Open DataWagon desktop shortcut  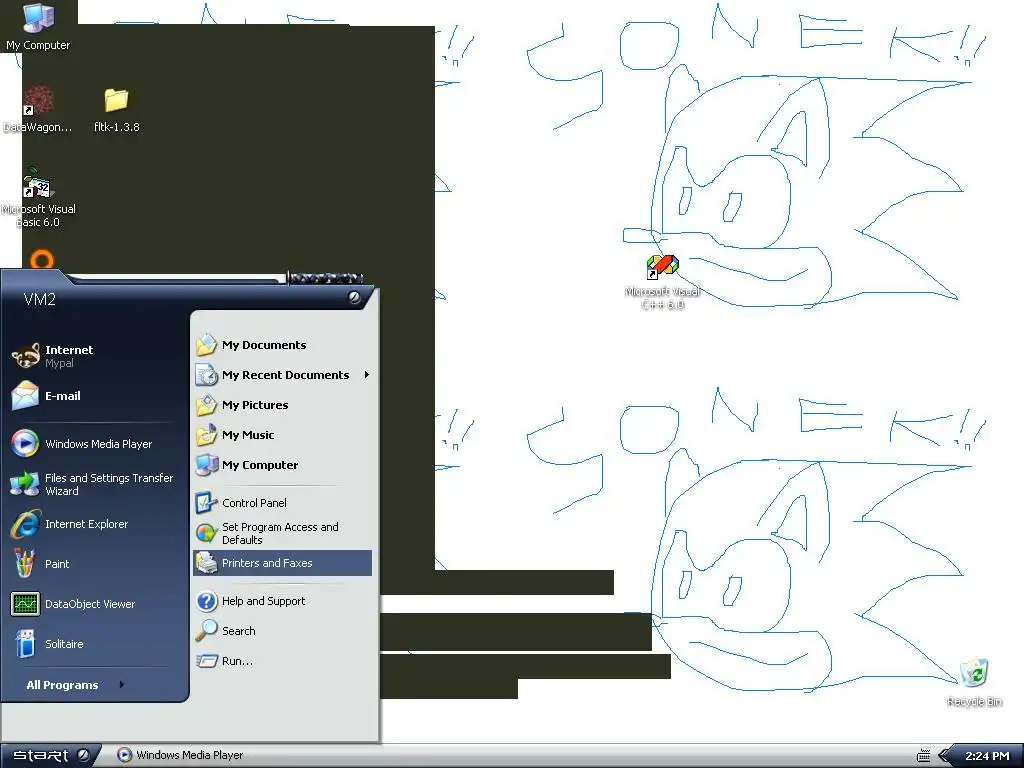(38, 109)
